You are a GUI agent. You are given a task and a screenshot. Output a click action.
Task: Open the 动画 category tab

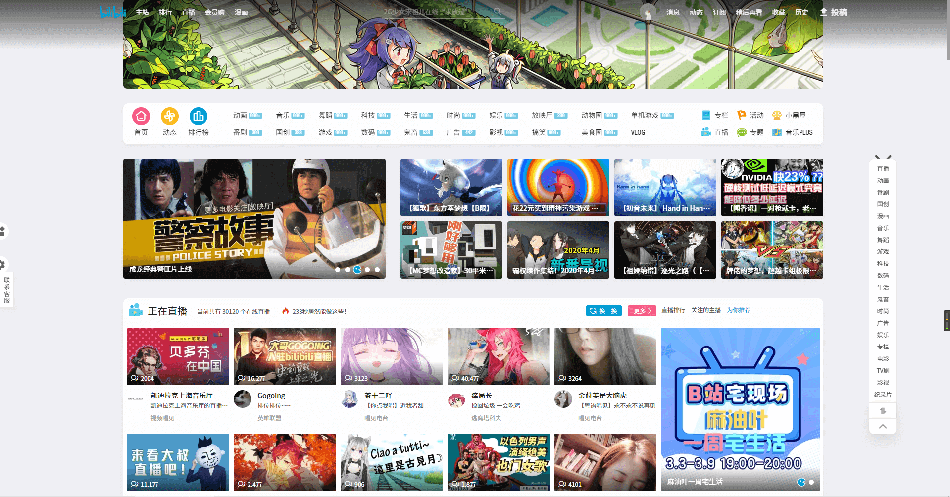click(x=240, y=115)
